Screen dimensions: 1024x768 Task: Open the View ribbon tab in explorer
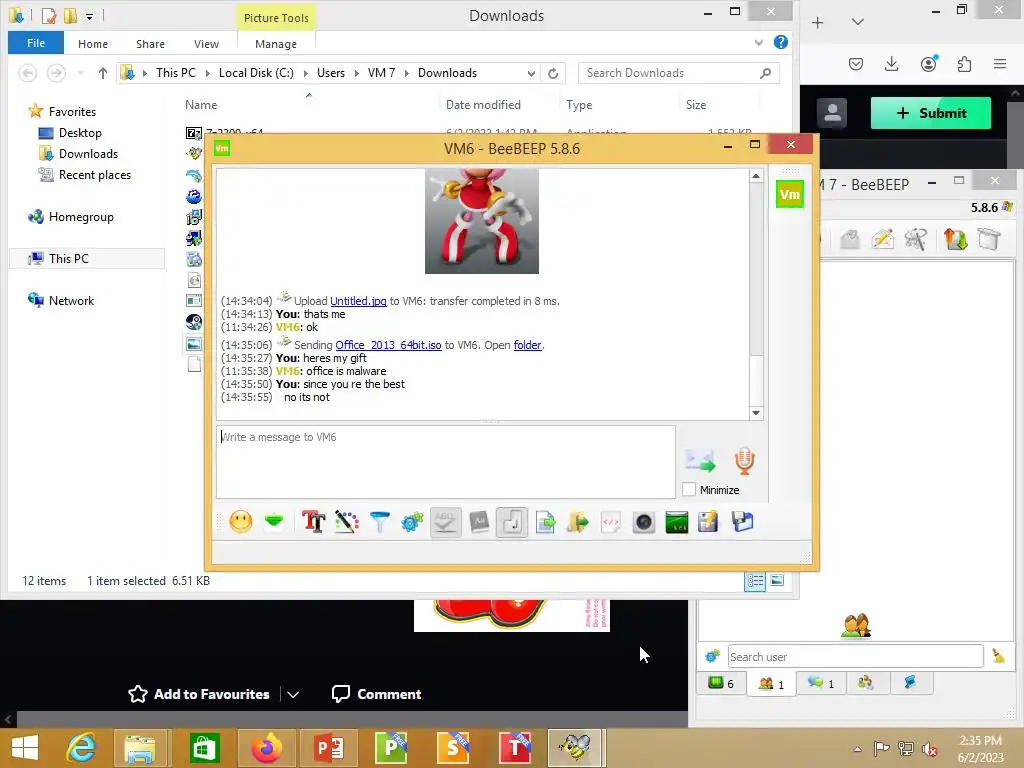coord(206,44)
